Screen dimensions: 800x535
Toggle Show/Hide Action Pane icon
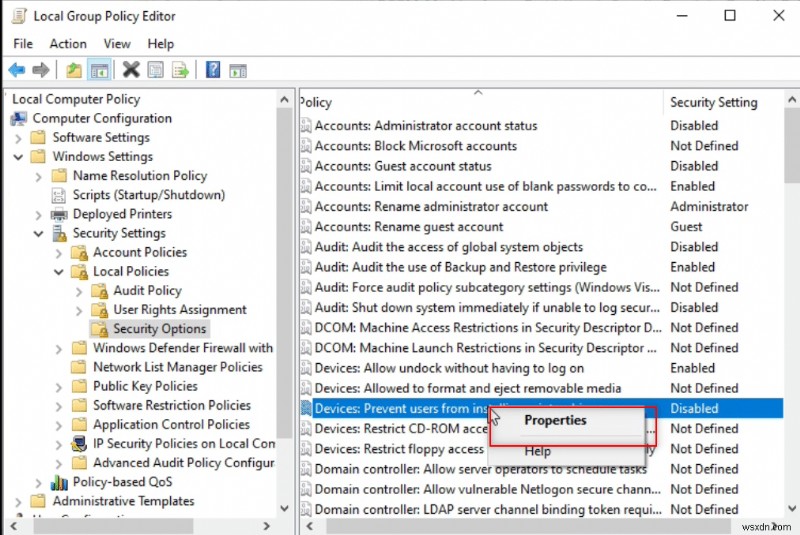238,70
